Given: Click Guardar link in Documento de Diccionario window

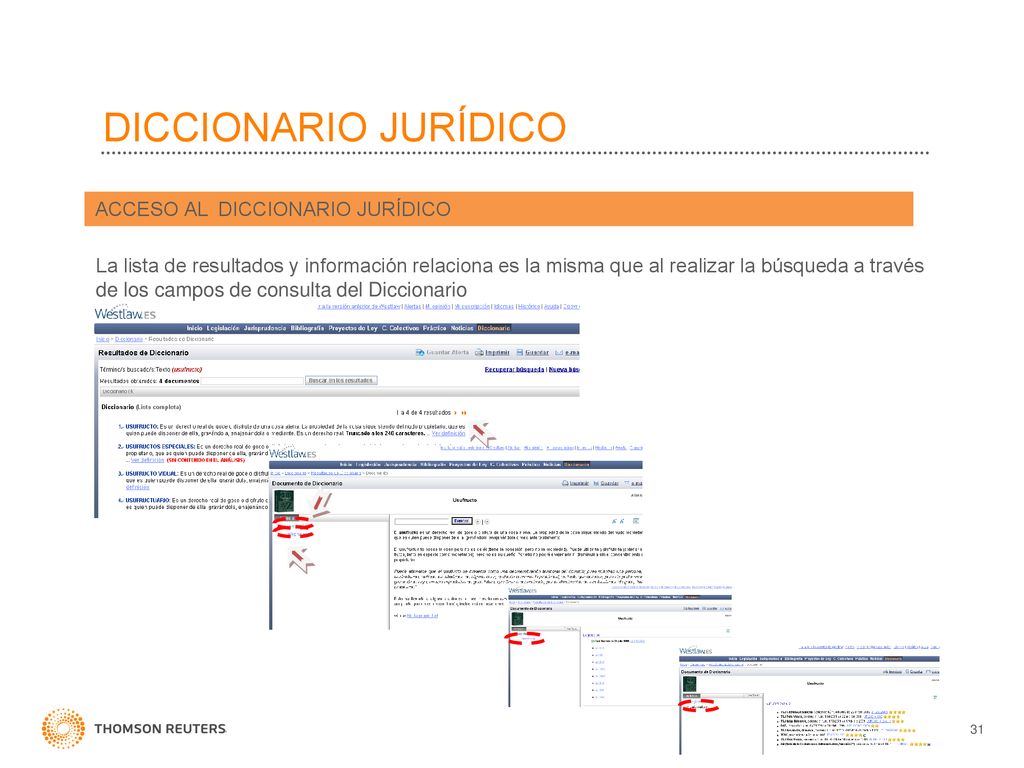Looking at the screenshot, I should click(609, 483).
